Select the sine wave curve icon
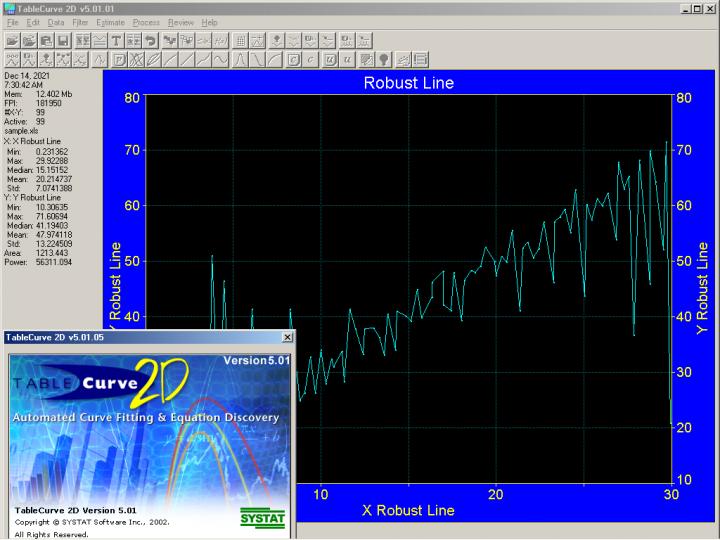 (219, 60)
